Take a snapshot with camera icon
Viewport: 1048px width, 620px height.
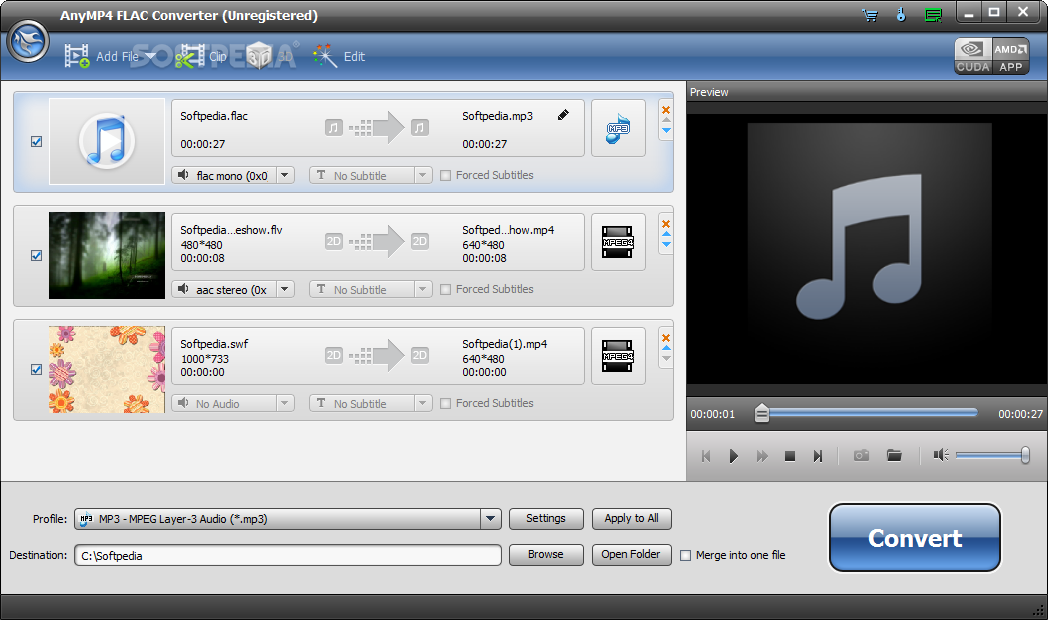[862, 456]
